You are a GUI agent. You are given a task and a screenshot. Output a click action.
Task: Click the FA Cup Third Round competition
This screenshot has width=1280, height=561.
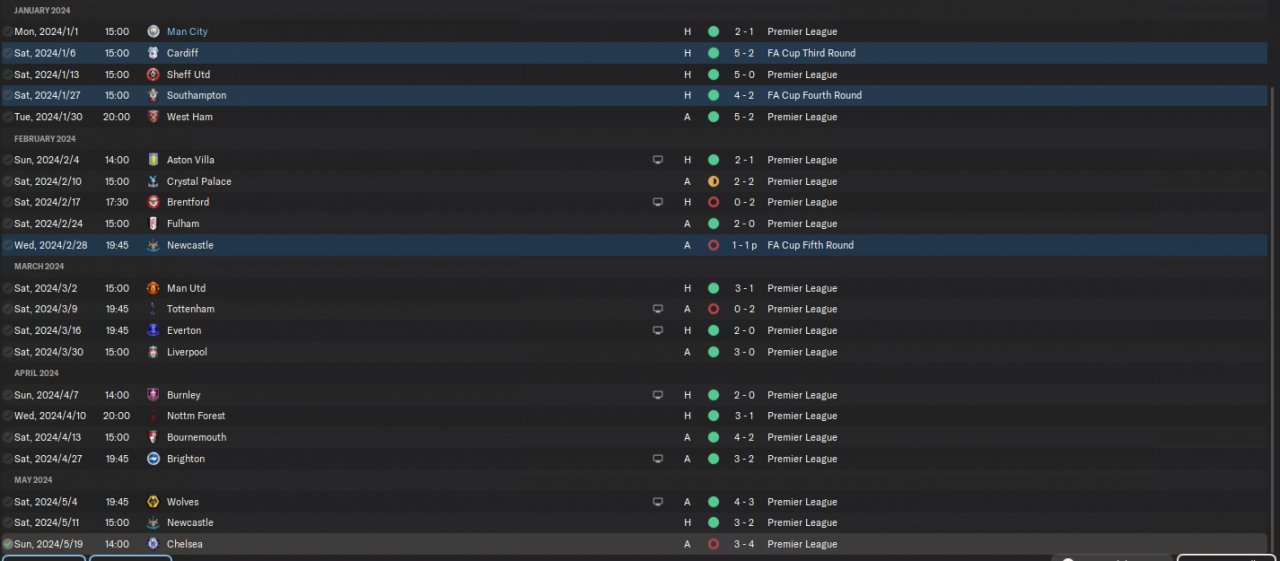click(x=811, y=53)
